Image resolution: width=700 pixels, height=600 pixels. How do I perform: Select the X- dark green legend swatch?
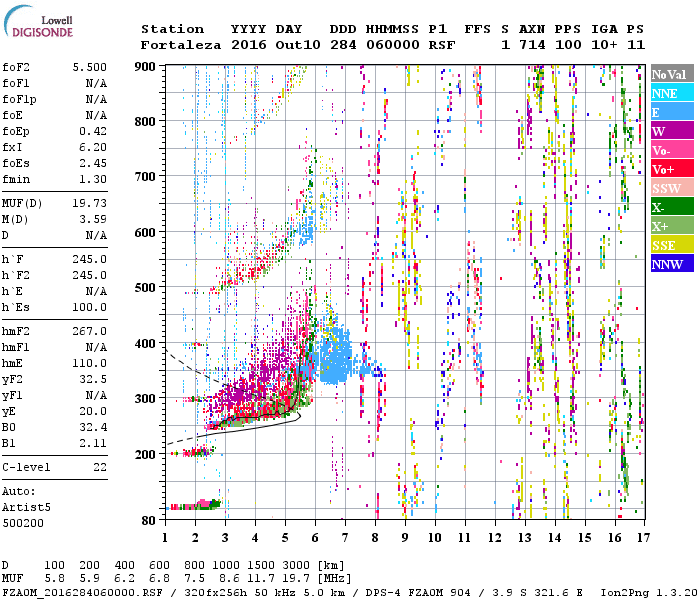pyautogui.click(x=672, y=207)
